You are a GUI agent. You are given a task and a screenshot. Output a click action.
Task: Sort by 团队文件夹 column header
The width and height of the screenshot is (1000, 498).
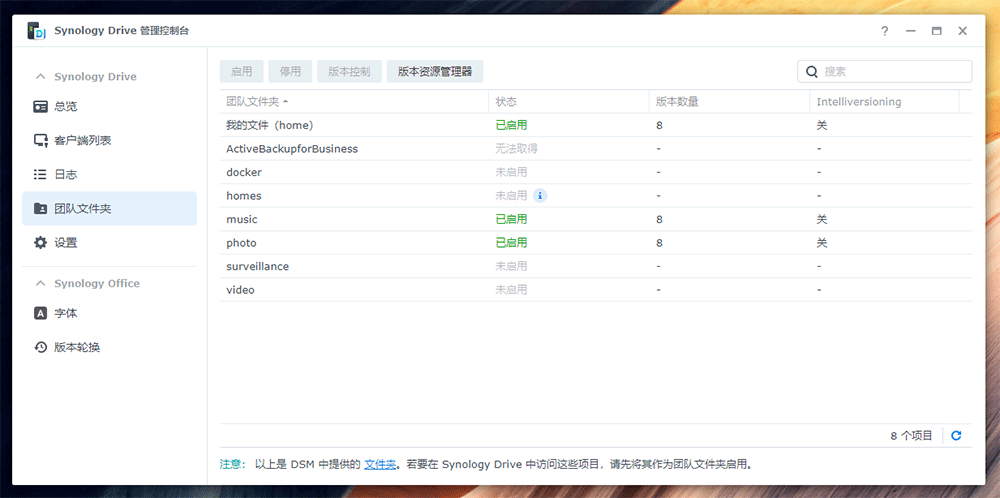coord(256,102)
